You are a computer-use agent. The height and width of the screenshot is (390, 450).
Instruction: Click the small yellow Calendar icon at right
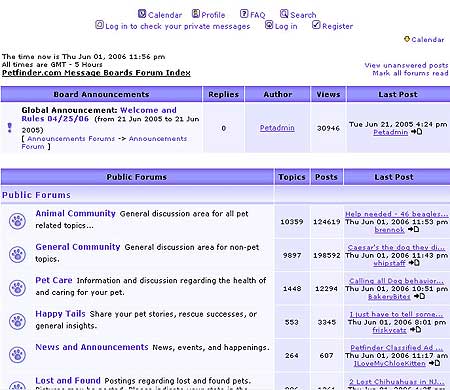[407, 39]
